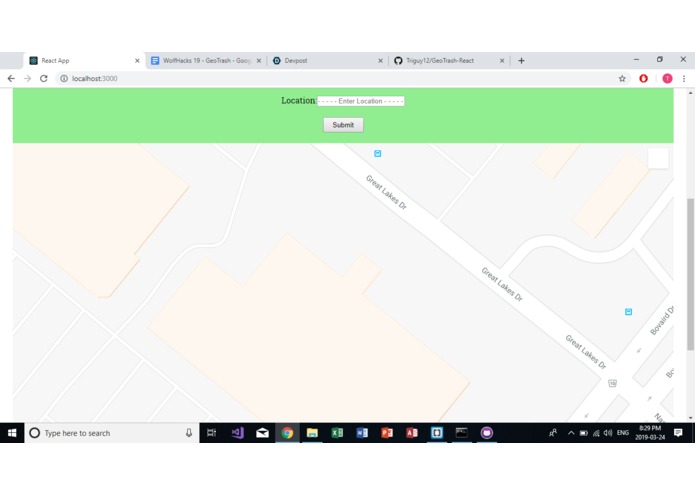This screenshot has width=695, height=494.
Task: Open Access from the taskbar
Action: point(411,433)
